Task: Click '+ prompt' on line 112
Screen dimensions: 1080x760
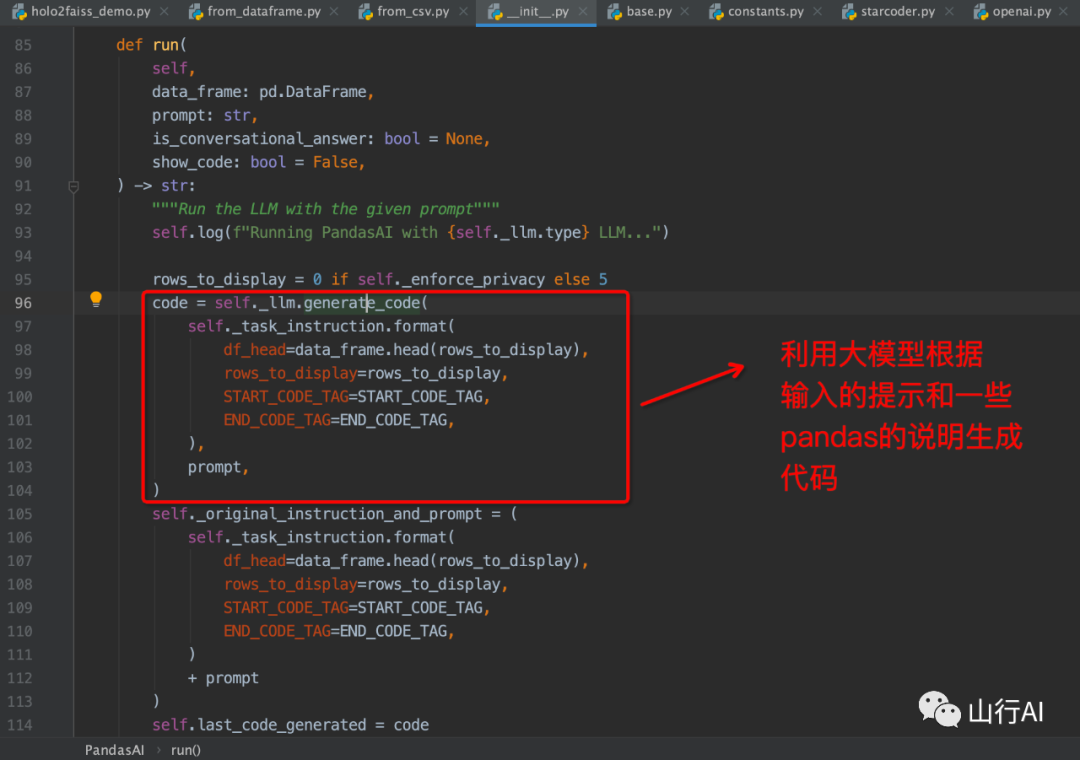Action: click(223, 678)
